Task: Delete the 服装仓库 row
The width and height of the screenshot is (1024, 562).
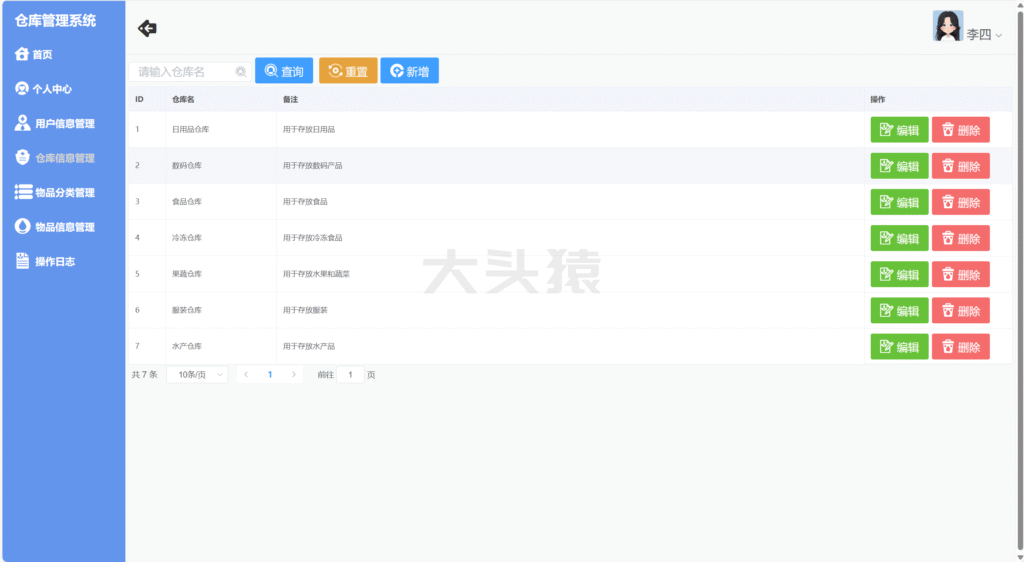Action: click(961, 311)
